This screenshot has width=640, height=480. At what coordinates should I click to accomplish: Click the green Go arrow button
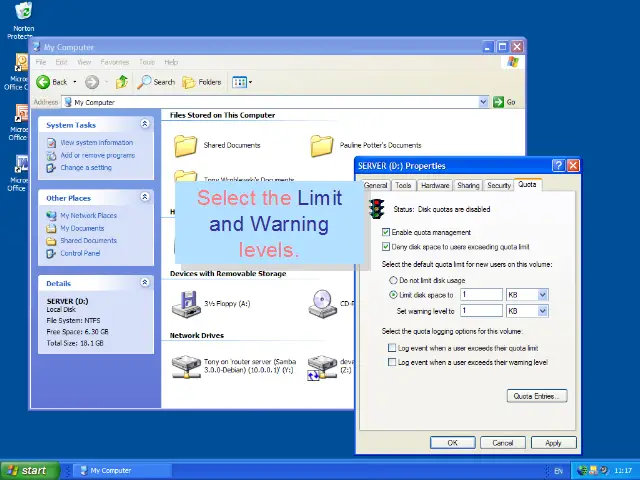pos(498,102)
